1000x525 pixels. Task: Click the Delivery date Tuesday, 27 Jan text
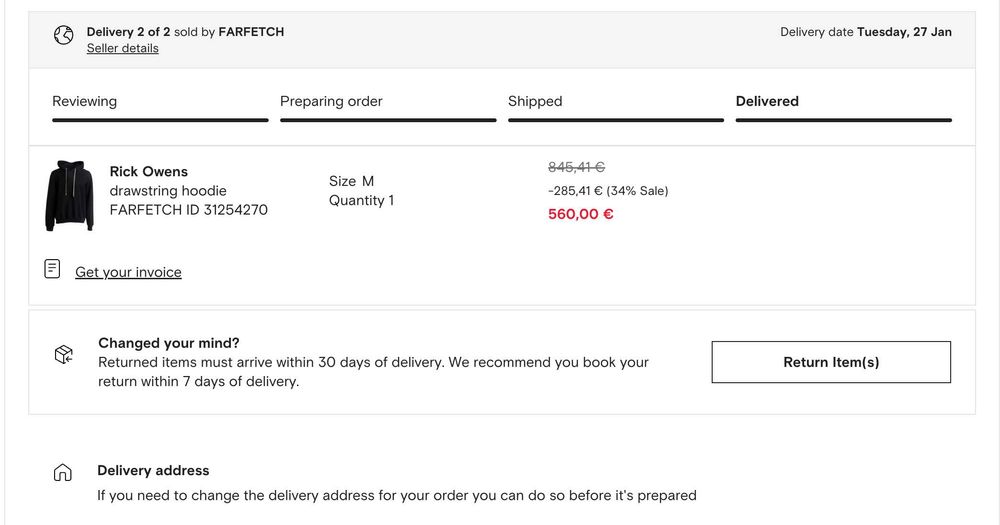point(866,32)
